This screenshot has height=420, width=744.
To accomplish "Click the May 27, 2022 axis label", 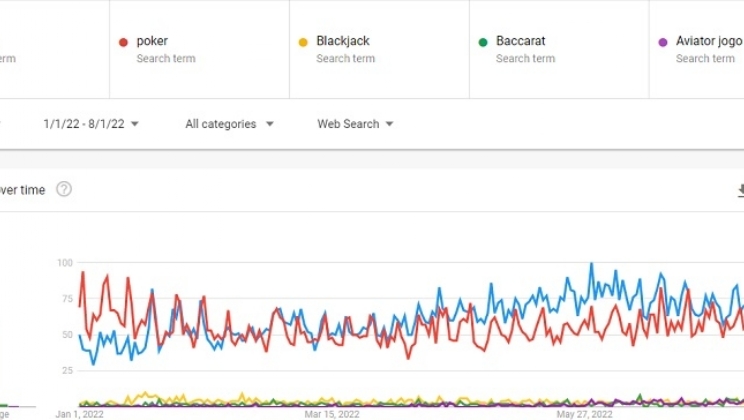I will click(584, 413).
